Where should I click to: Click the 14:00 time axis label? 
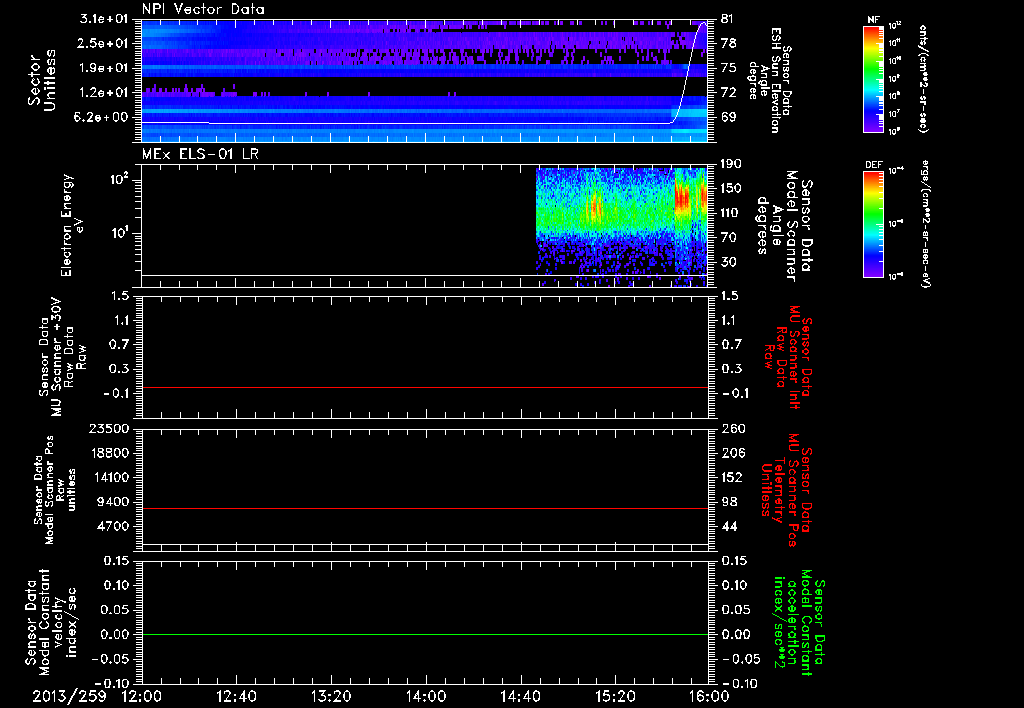click(x=426, y=696)
